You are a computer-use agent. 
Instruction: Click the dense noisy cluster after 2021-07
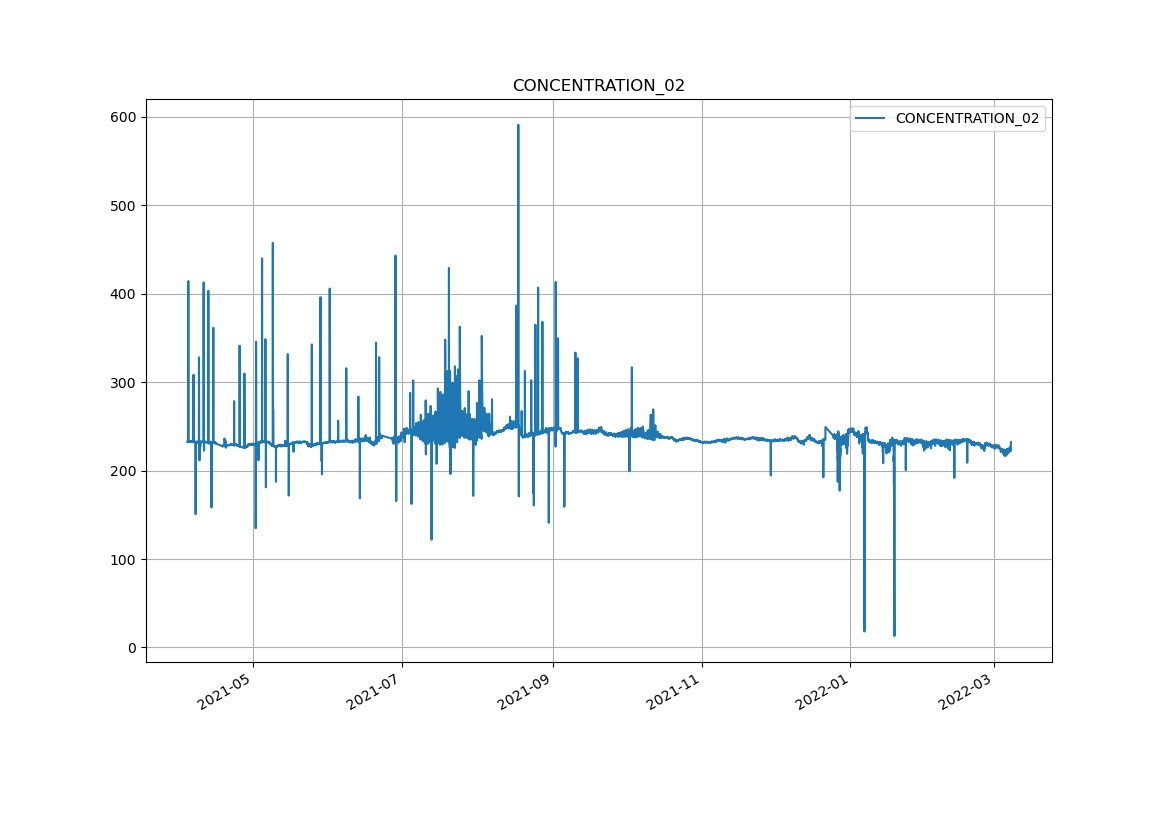[445, 425]
